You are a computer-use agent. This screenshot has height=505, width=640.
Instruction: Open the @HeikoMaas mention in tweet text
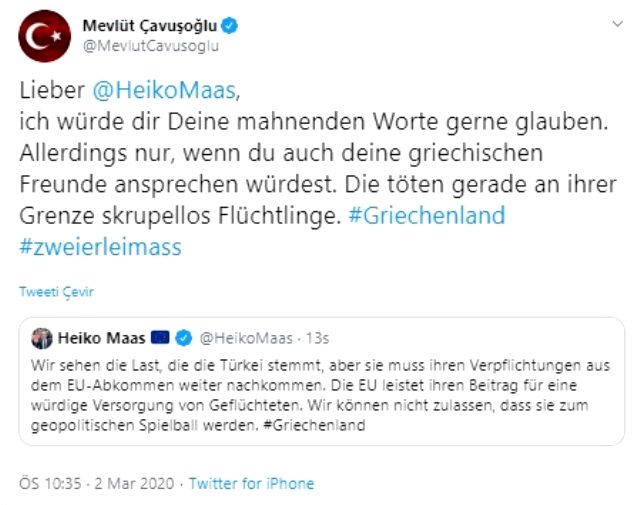[x=164, y=90]
